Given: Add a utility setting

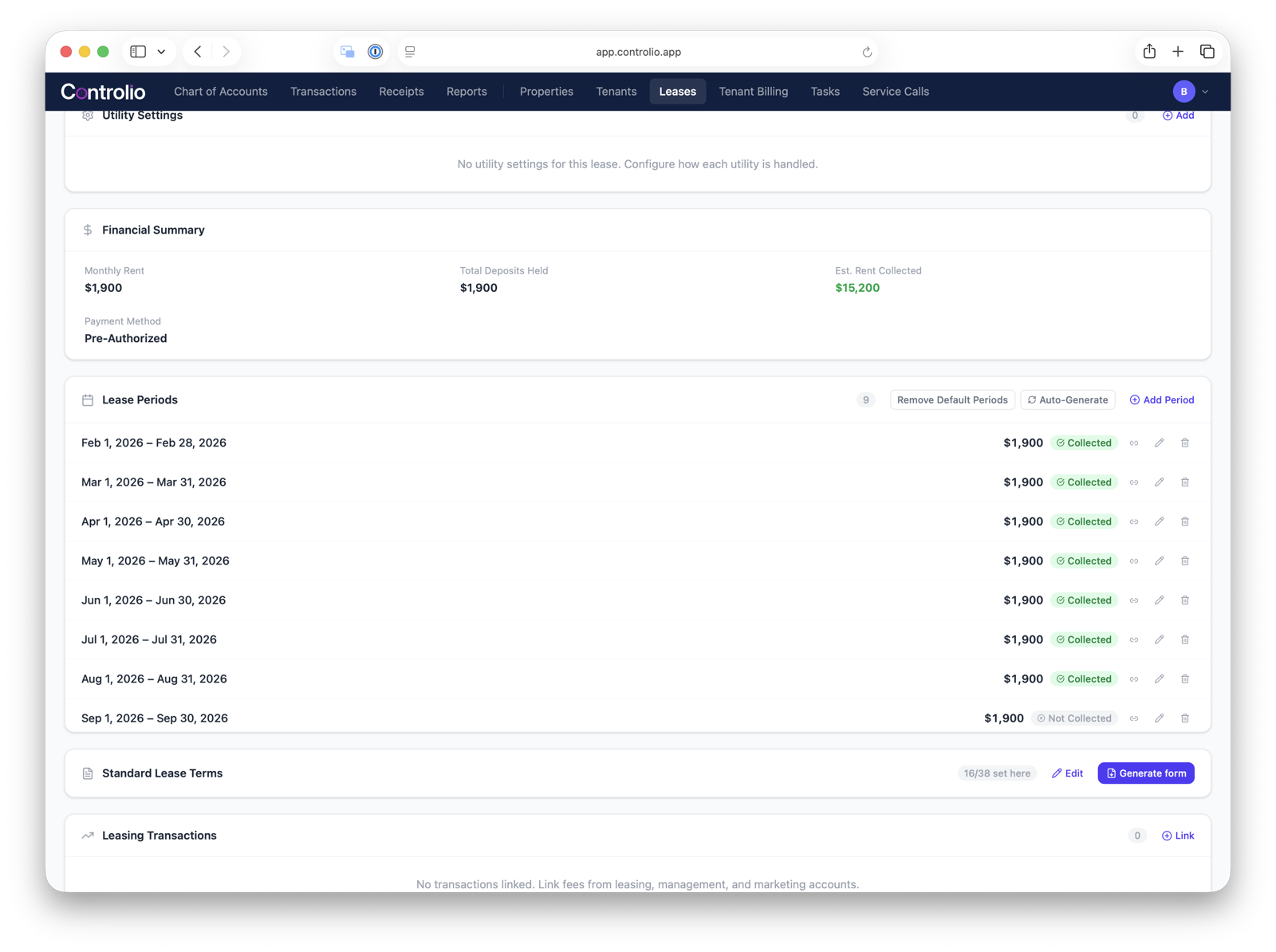Looking at the screenshot, I should (x=1178, y=116).
